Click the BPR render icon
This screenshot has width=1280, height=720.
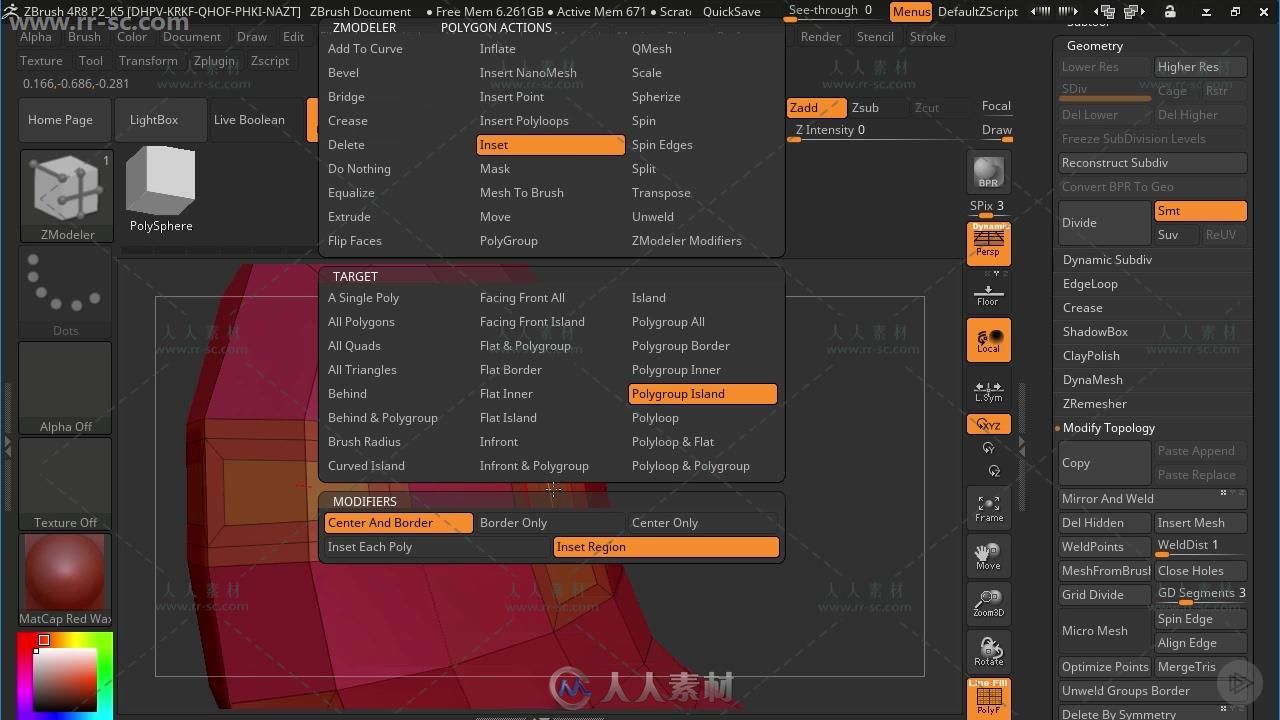click(x=988, y=172)
